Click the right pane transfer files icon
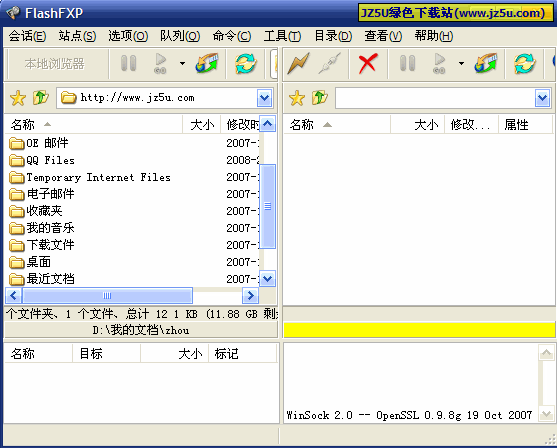 [x=486, y=64]
